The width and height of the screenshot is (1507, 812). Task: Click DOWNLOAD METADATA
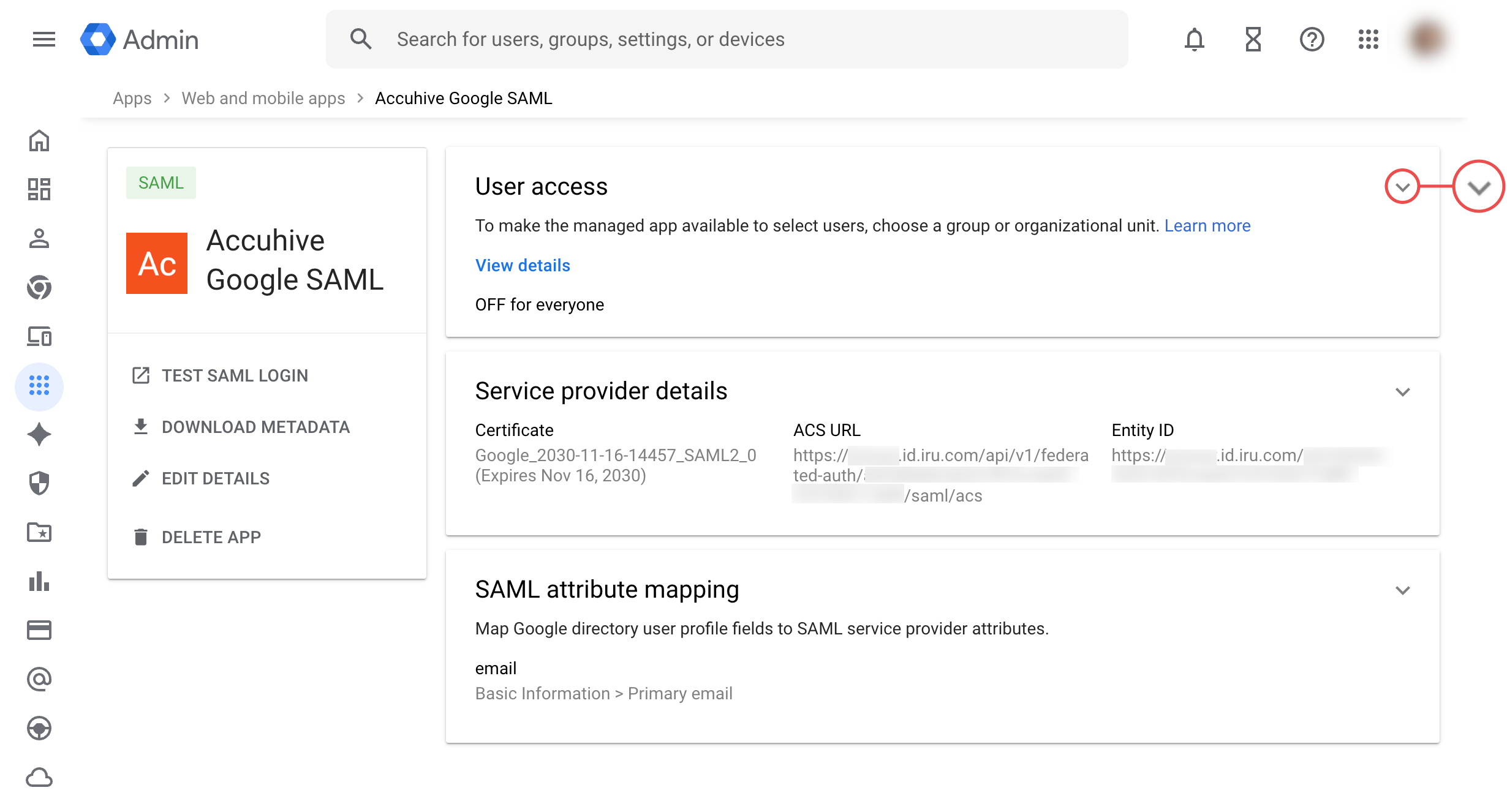click(241, 427)
